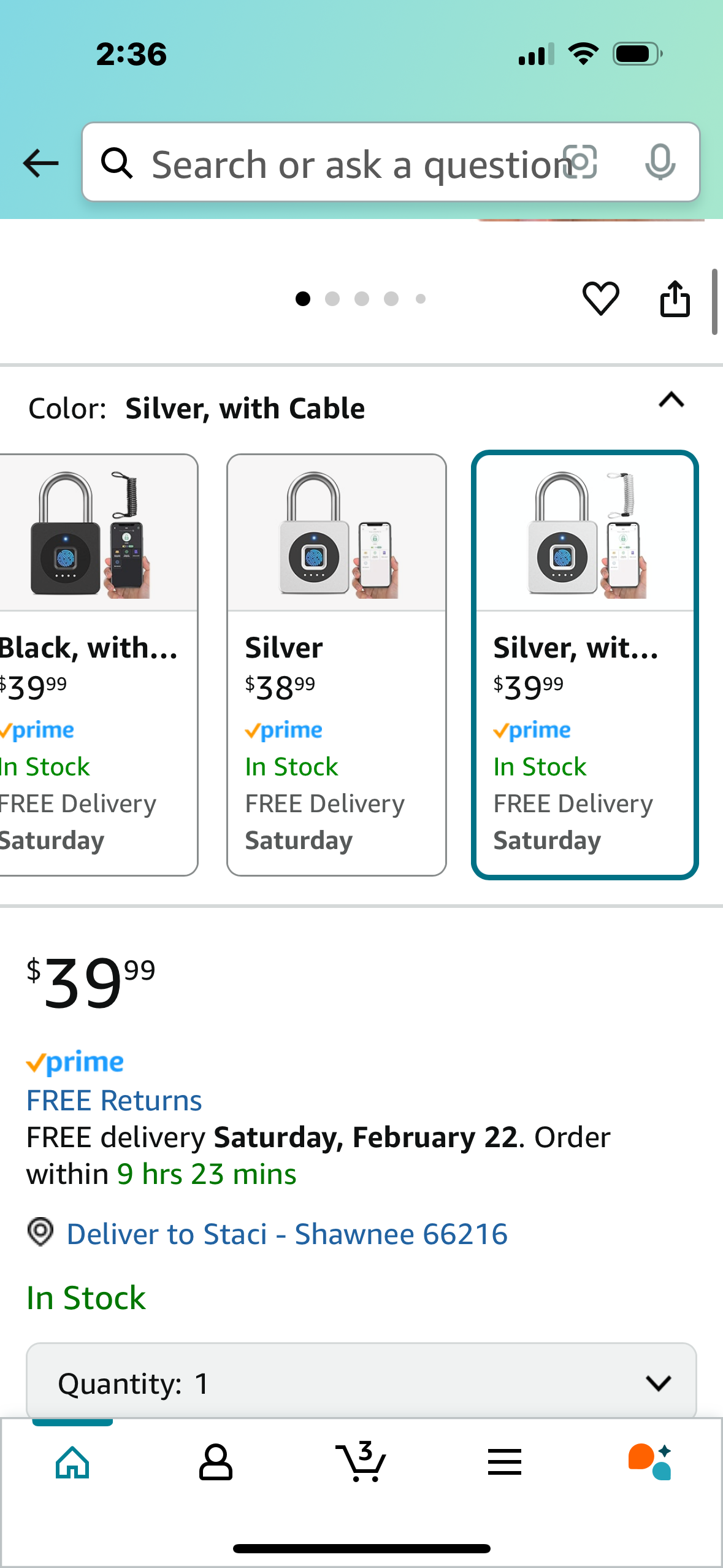Open camera lens search icon
This screenshot has height=1568, width=723.
[580, 163]
